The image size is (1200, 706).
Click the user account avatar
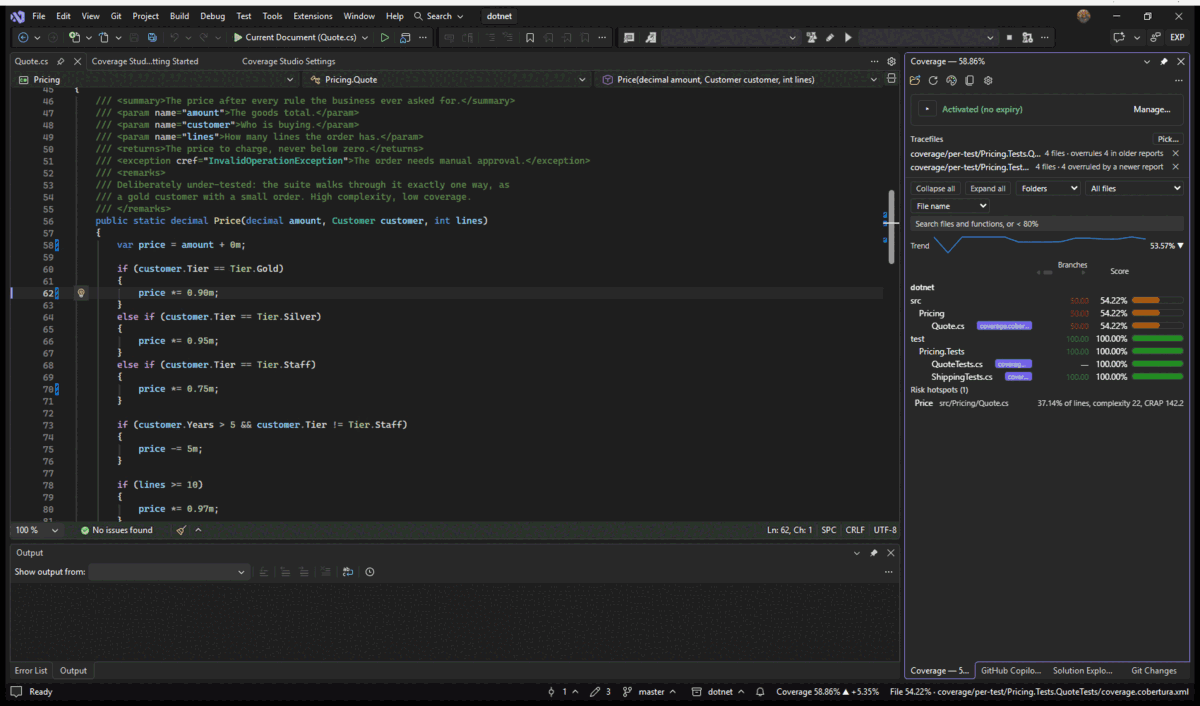(1084, 16)
